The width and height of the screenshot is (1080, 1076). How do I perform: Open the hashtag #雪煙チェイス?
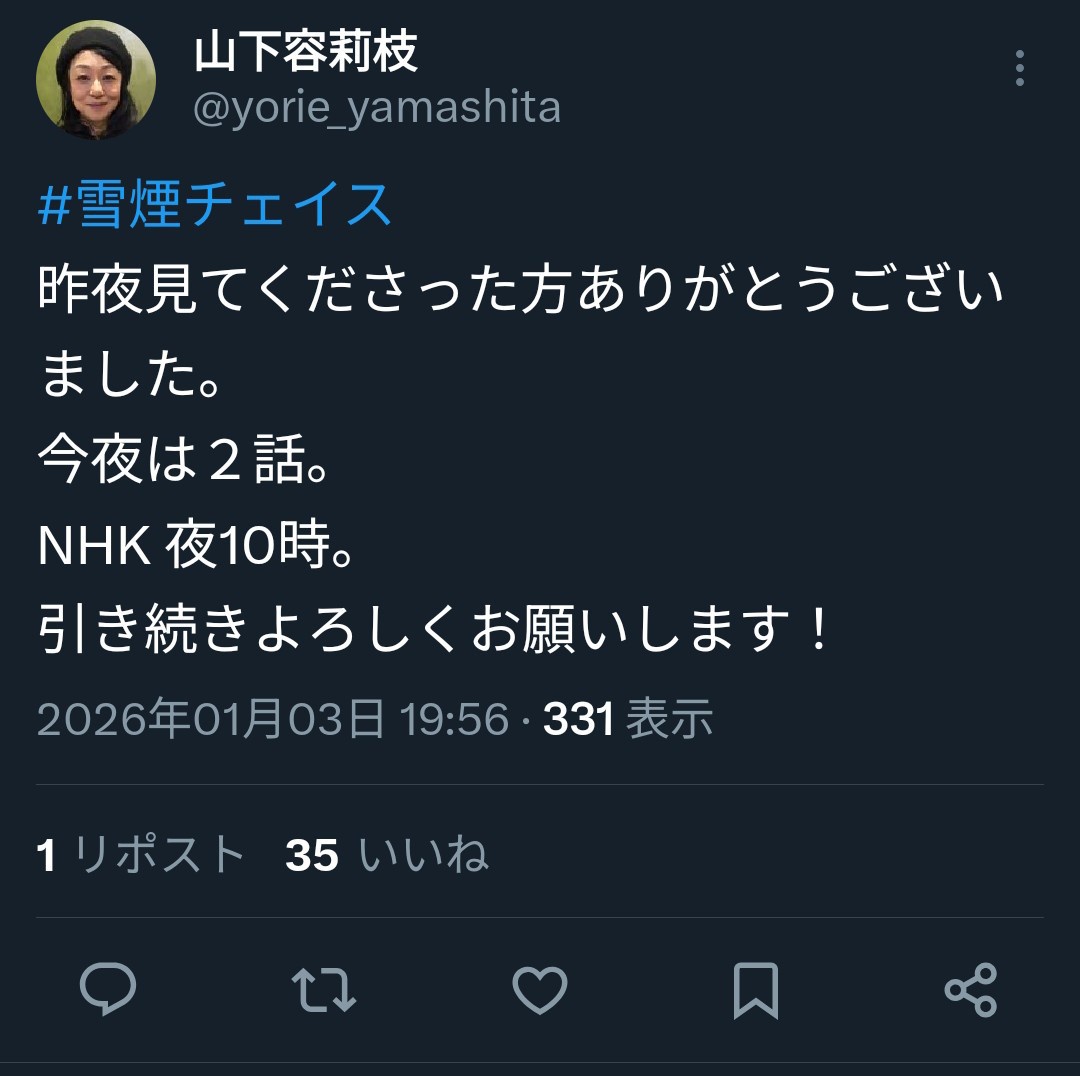215,204
